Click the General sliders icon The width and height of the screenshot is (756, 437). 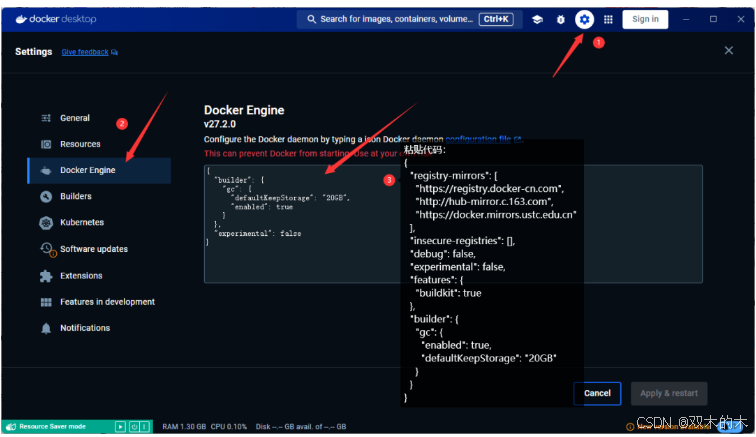(x=46, y=118)
